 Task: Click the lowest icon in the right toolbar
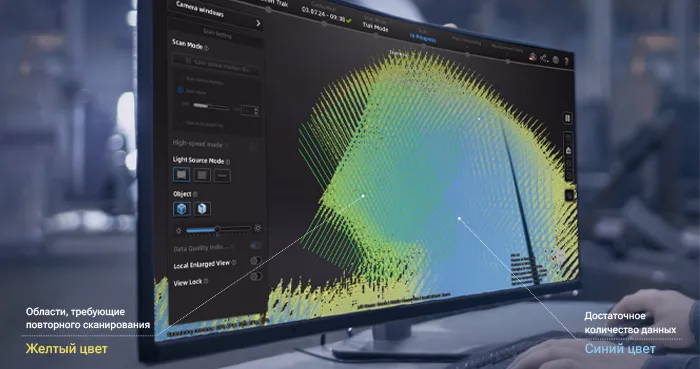(x=570, y=195)
